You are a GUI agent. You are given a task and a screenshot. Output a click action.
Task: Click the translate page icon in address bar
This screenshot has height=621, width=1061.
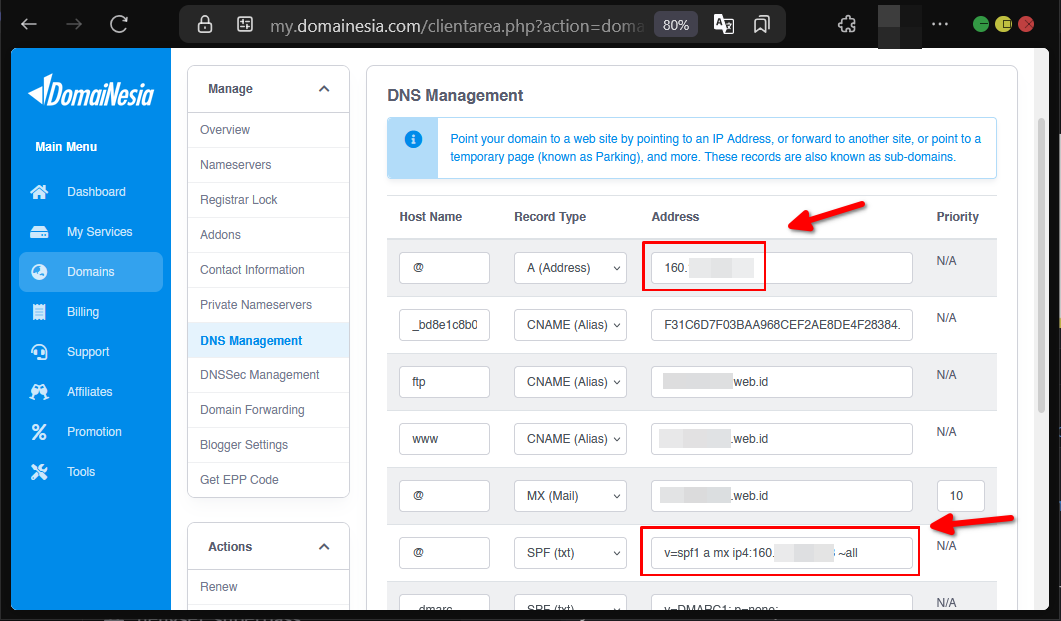click(x=724, y=24)
